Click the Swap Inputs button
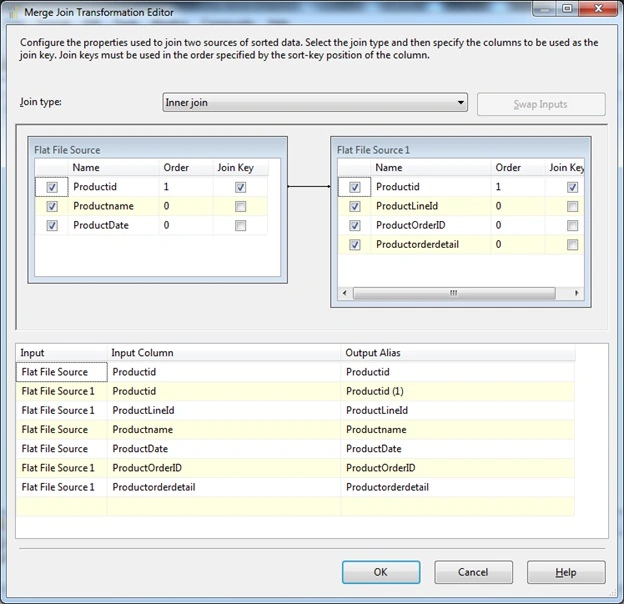This screenshot has width=624, height=604. point(541,104)
